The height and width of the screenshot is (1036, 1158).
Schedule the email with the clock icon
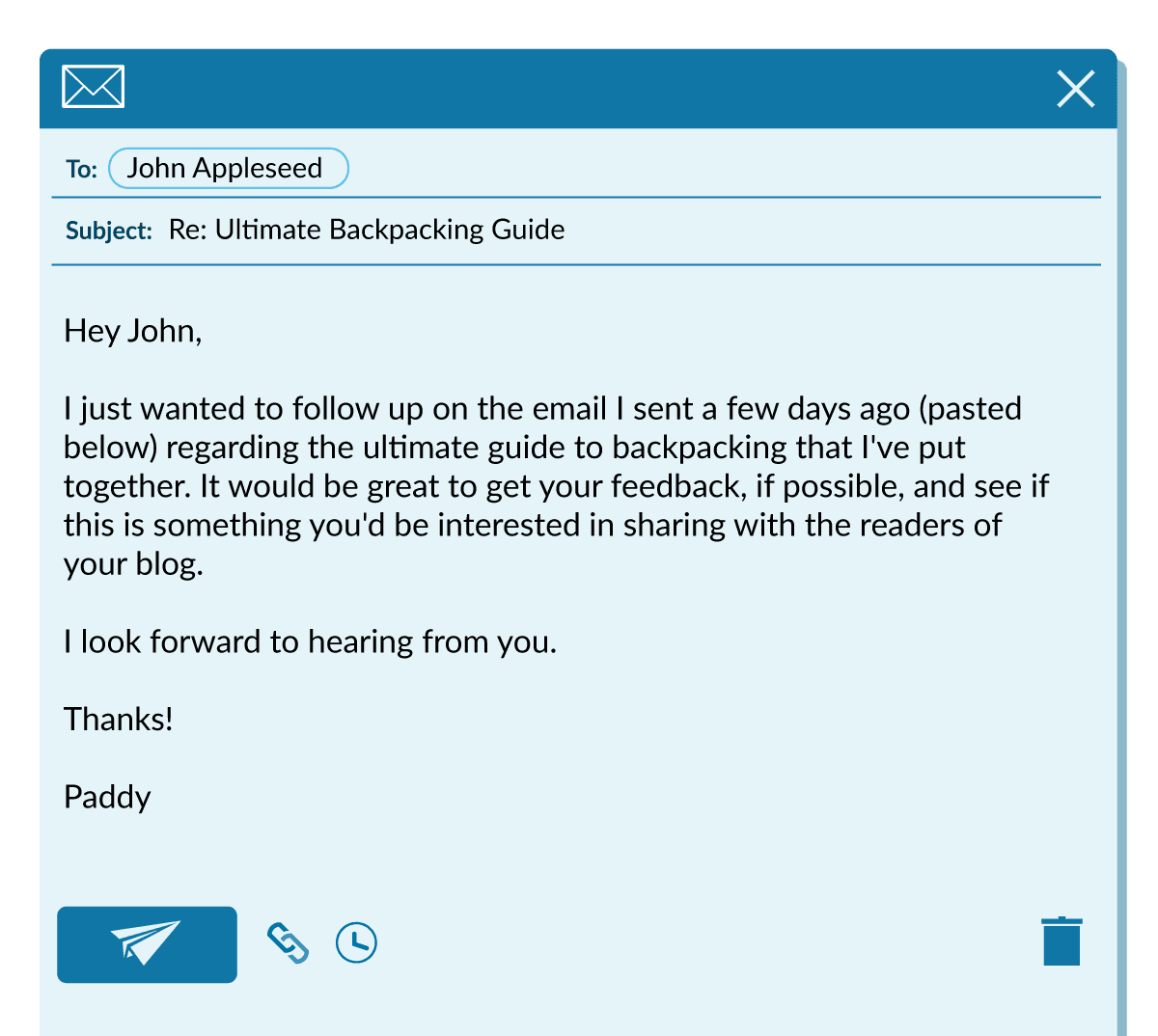[x=356, y=942]
